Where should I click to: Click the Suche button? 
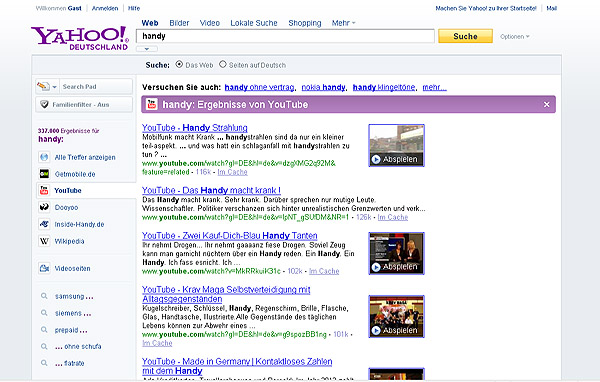click(x=465, y=36)
